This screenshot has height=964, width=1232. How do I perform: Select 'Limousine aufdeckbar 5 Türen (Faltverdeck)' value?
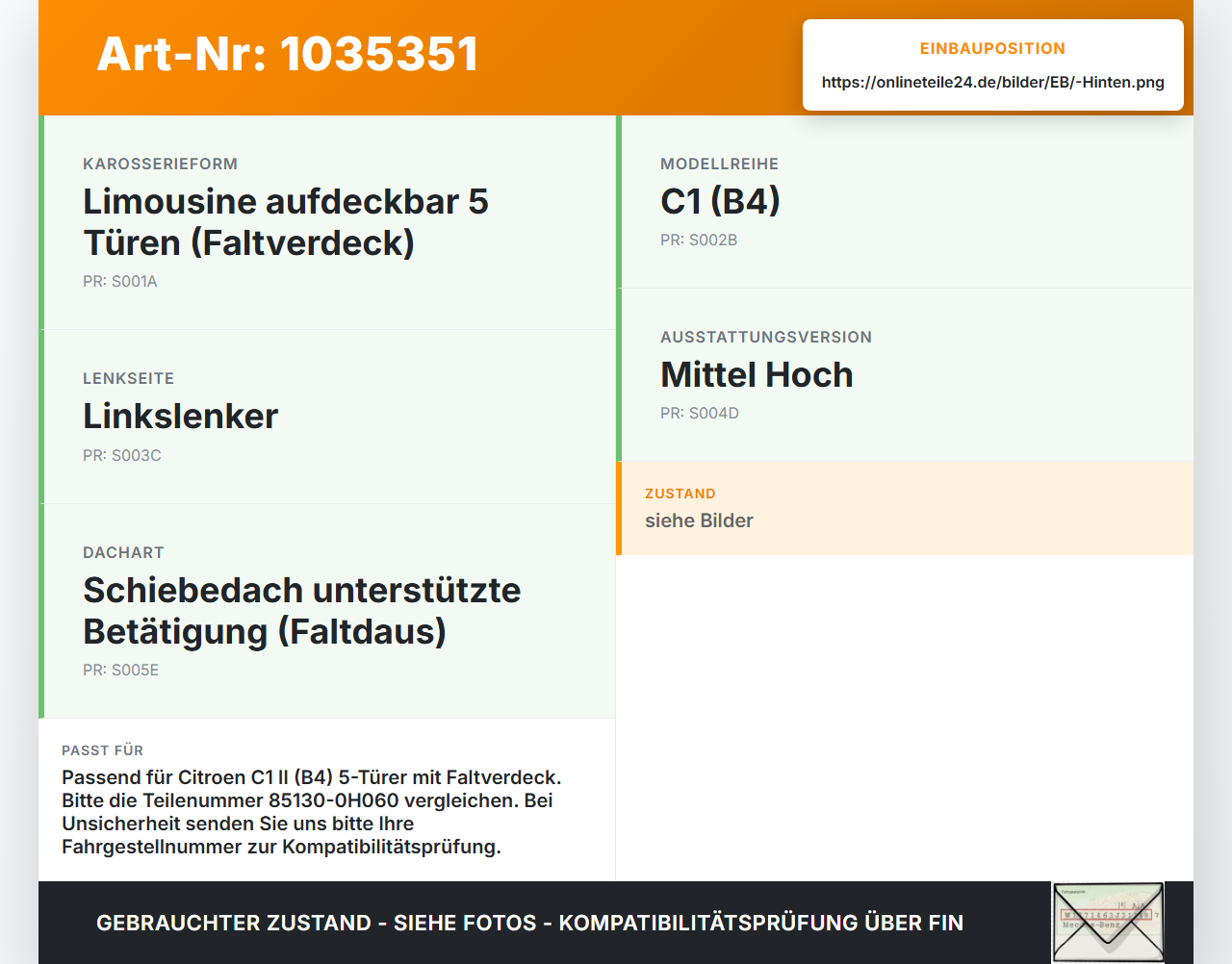(x=286, y=222)
